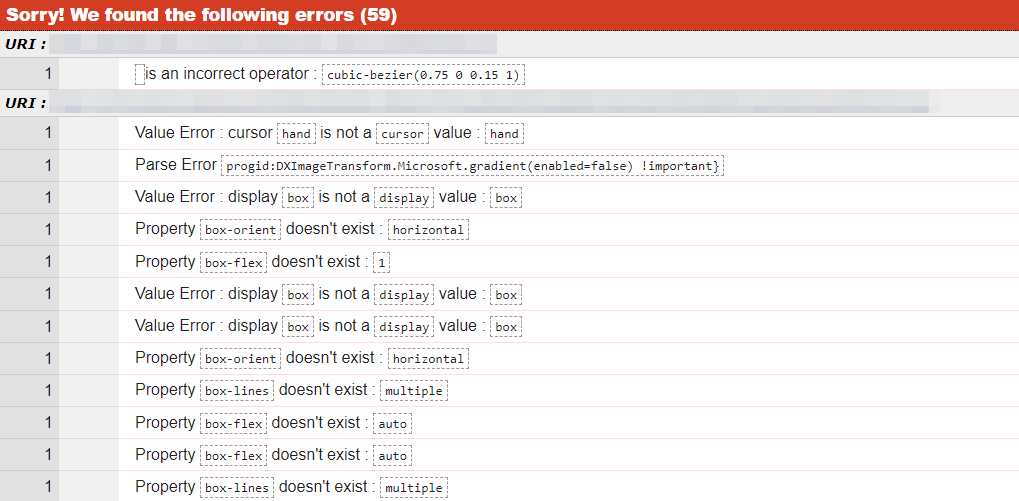Click empty dashed box before 'is an incorrect operator'
The height and width of the screenshot is (501, 1019).
140,74
